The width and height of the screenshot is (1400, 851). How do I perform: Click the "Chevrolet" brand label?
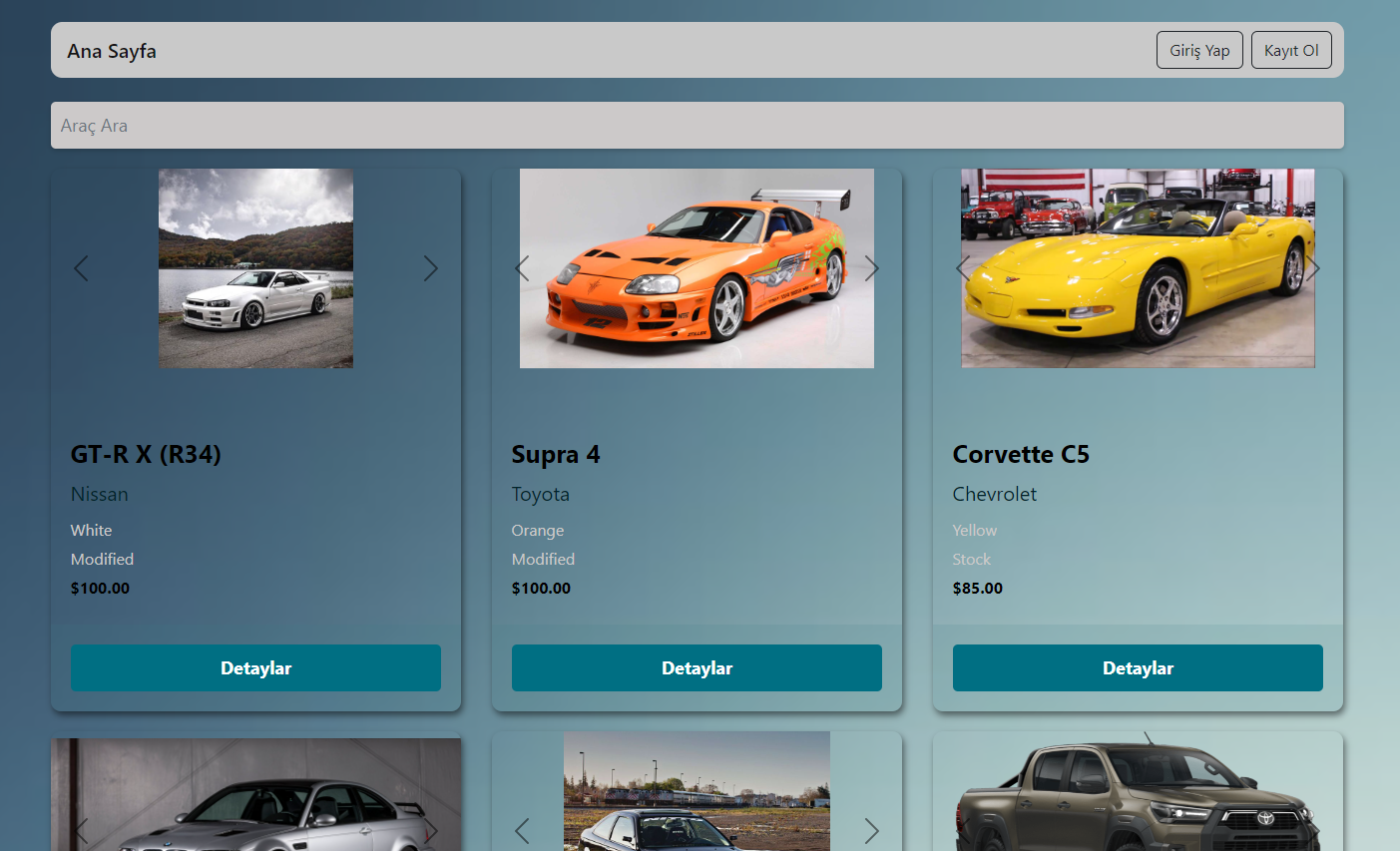pos(995,494)
